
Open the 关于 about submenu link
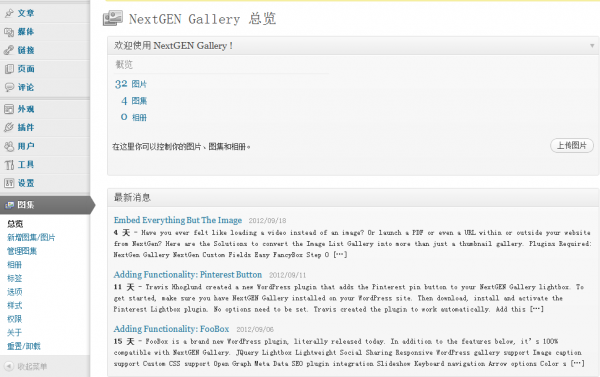pos(15,333)
